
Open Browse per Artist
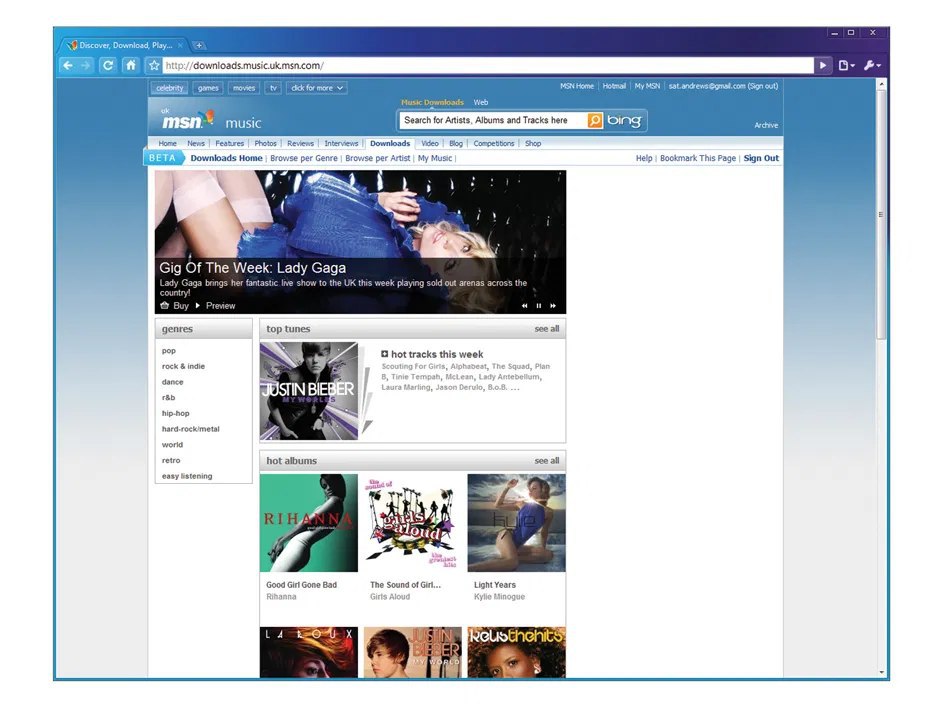click(378, 158)
